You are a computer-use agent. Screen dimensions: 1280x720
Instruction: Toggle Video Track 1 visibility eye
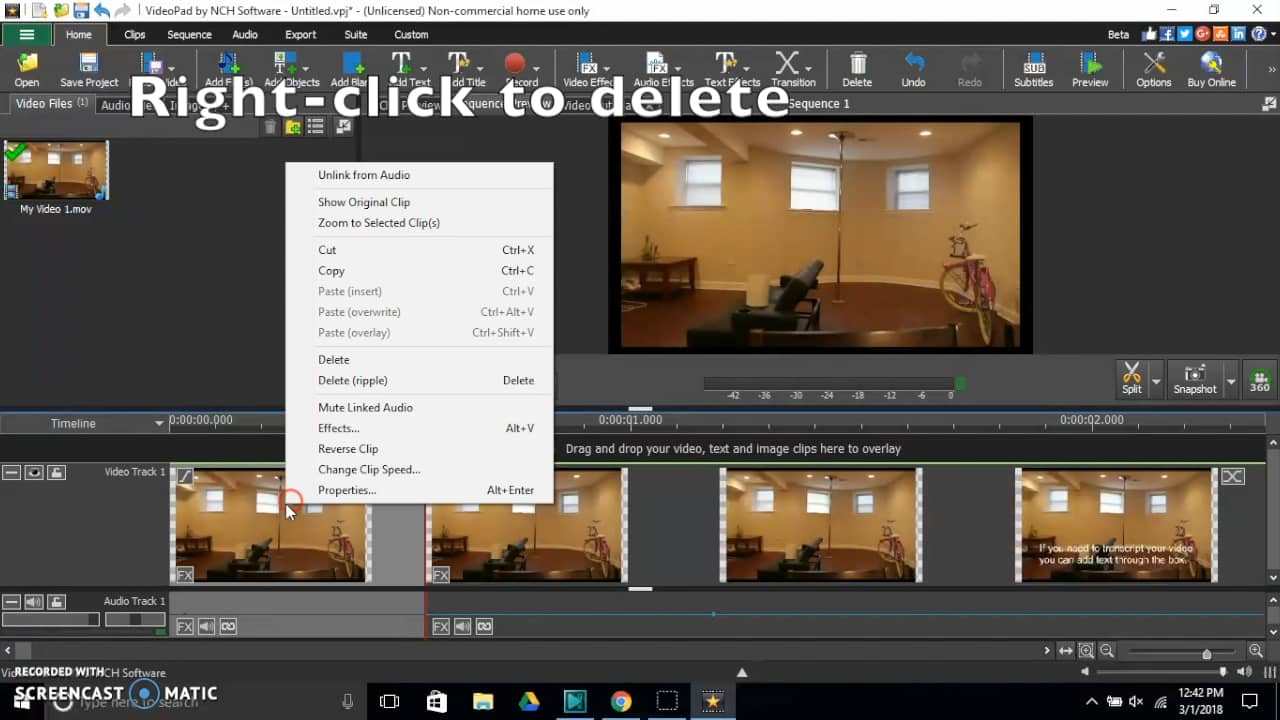pos(34,472)
